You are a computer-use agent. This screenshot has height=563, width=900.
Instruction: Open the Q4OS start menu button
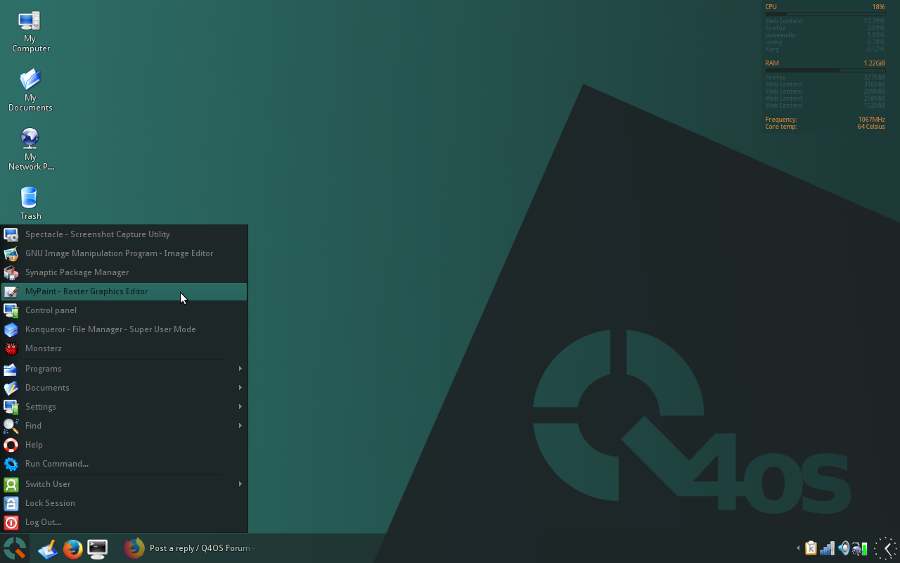[x=14, y=548]
